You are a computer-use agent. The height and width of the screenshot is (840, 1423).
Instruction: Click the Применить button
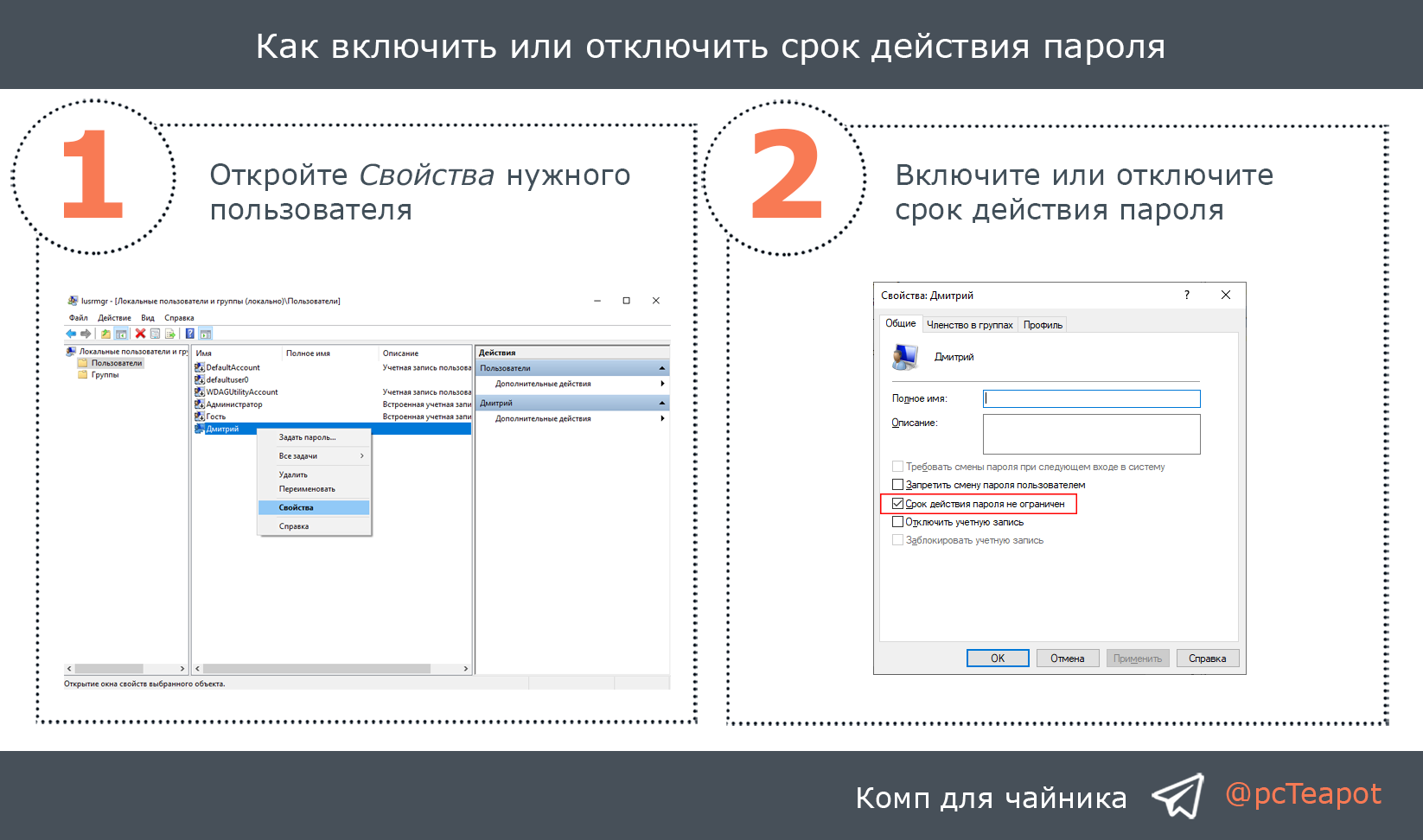coord(1138,659)
